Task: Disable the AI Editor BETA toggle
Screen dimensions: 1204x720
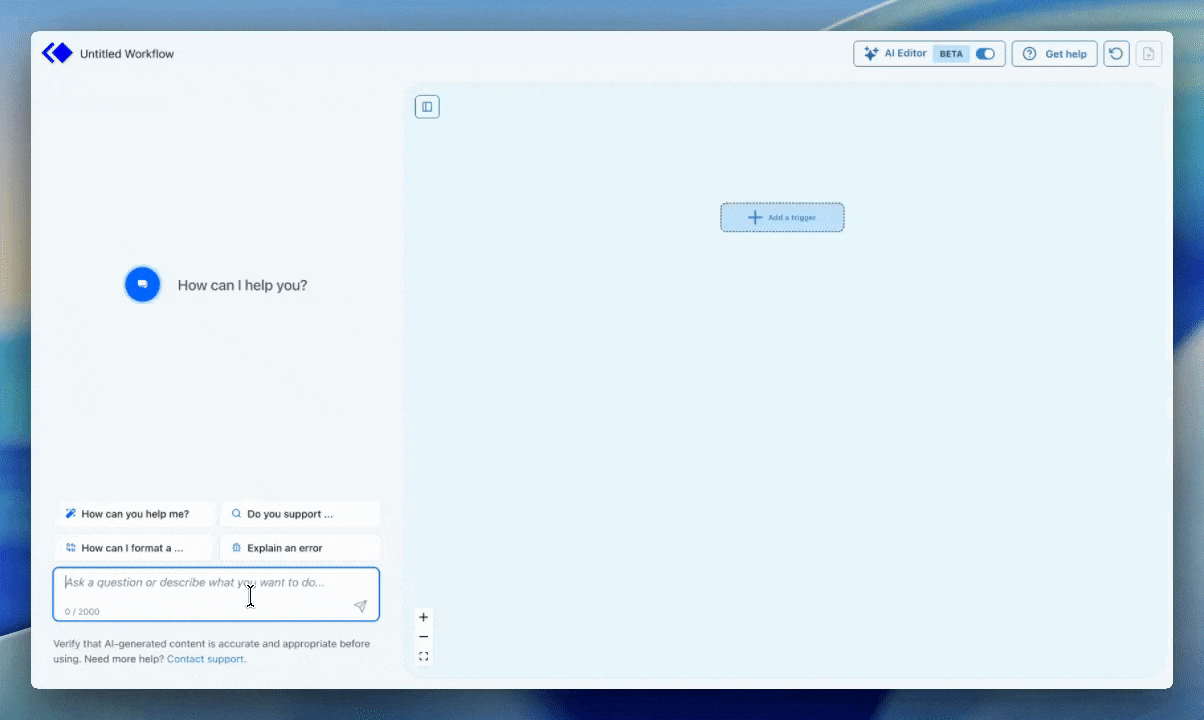Action: coord(985,54)
